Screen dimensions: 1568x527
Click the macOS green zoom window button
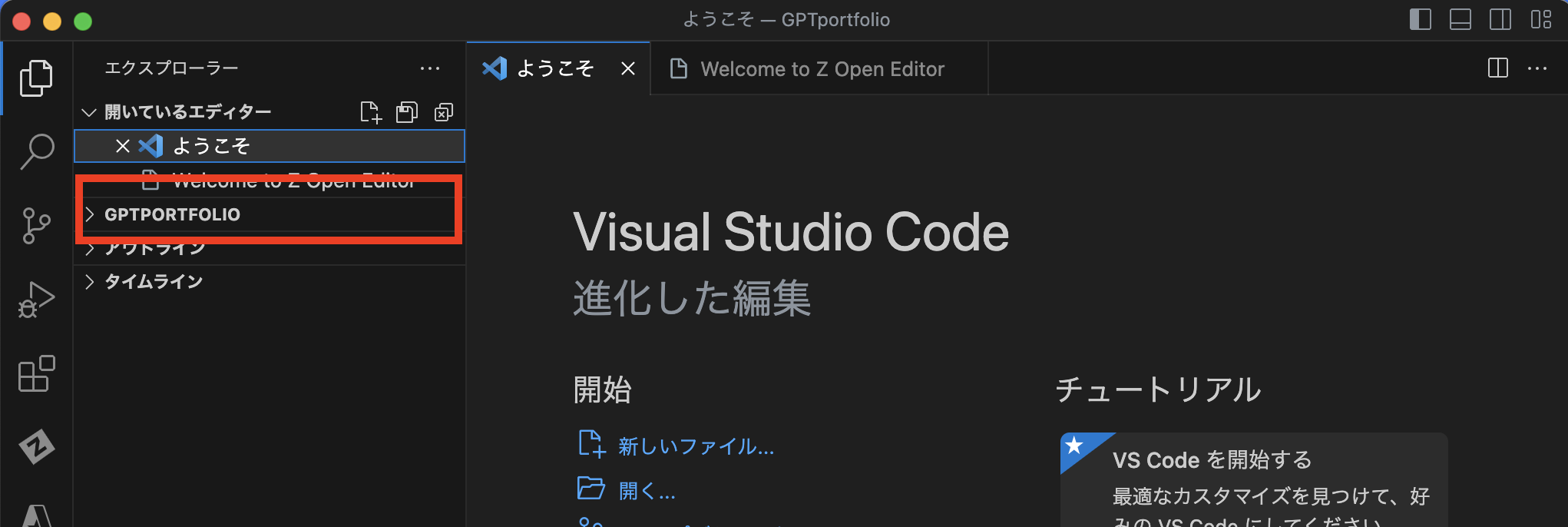(83, 22)
